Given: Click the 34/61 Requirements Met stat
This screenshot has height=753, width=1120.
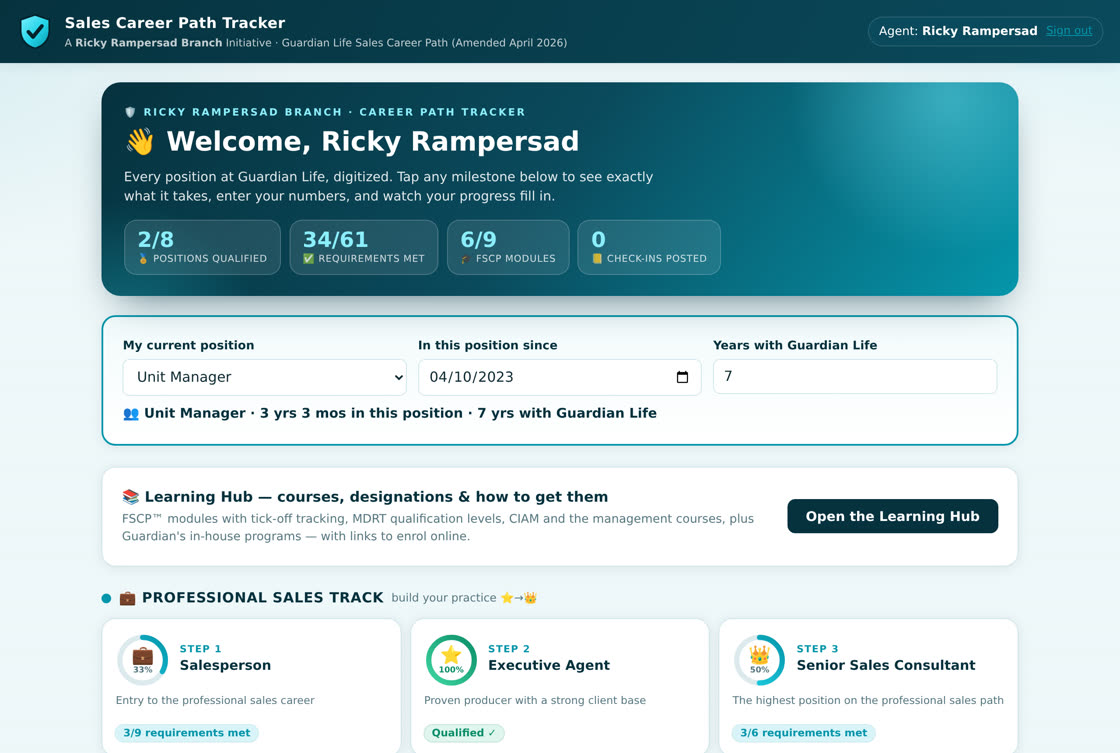Looking at the screenshot, I should tap(364, 247).
